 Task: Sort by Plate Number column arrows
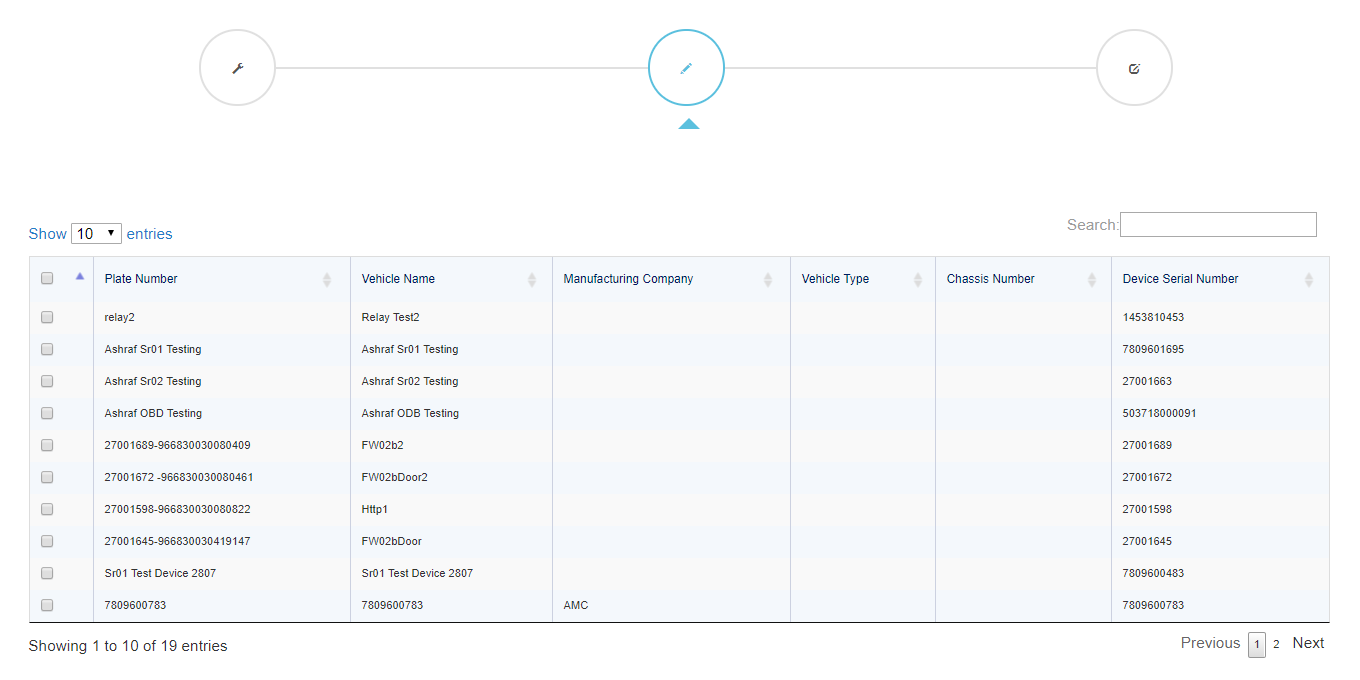pos(327,280)
